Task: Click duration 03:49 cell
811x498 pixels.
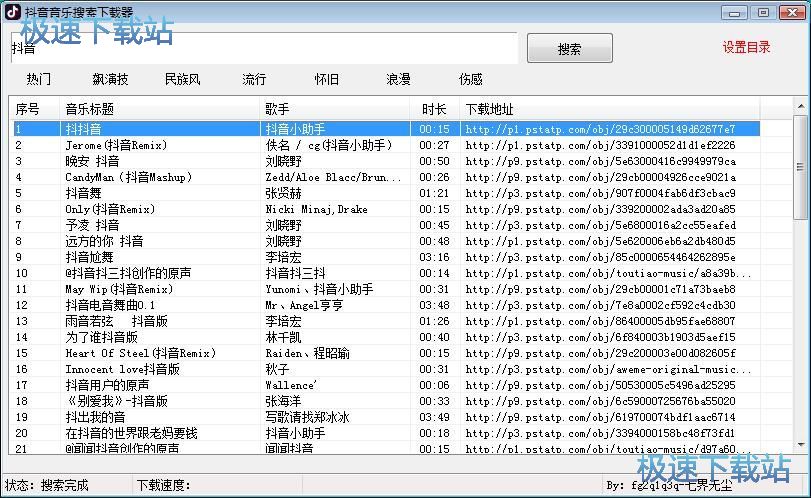Action: click(434, 417)
